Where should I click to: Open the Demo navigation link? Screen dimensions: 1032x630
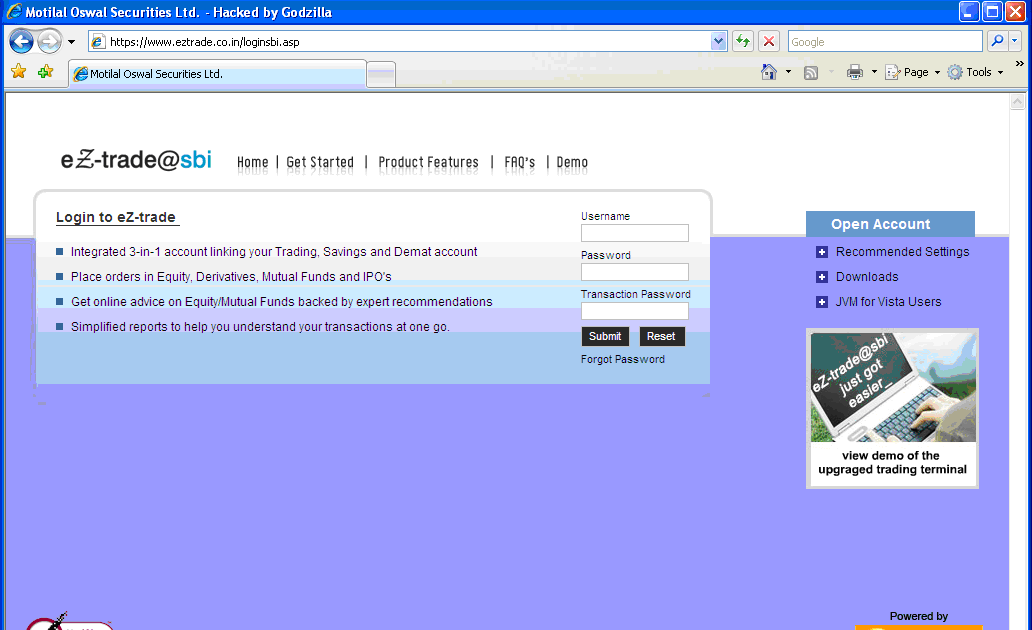(x=572, y=162)
